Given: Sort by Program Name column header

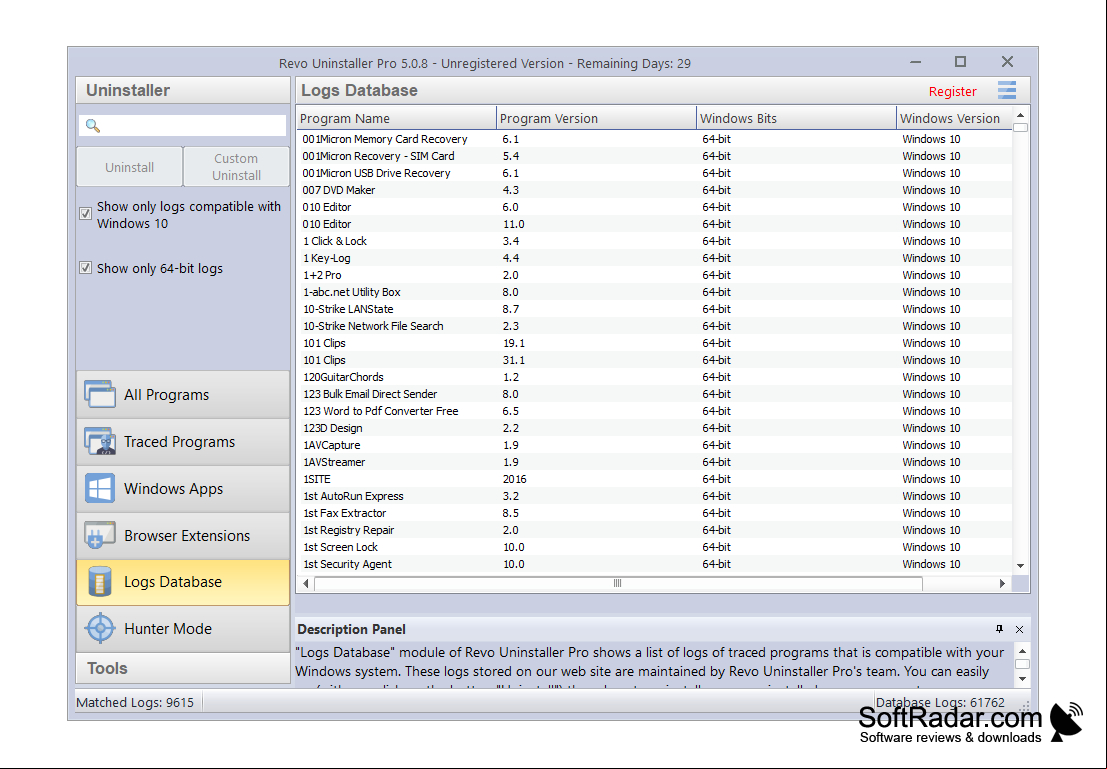Looking at the screenshot, I should click(x=397, y=118).
